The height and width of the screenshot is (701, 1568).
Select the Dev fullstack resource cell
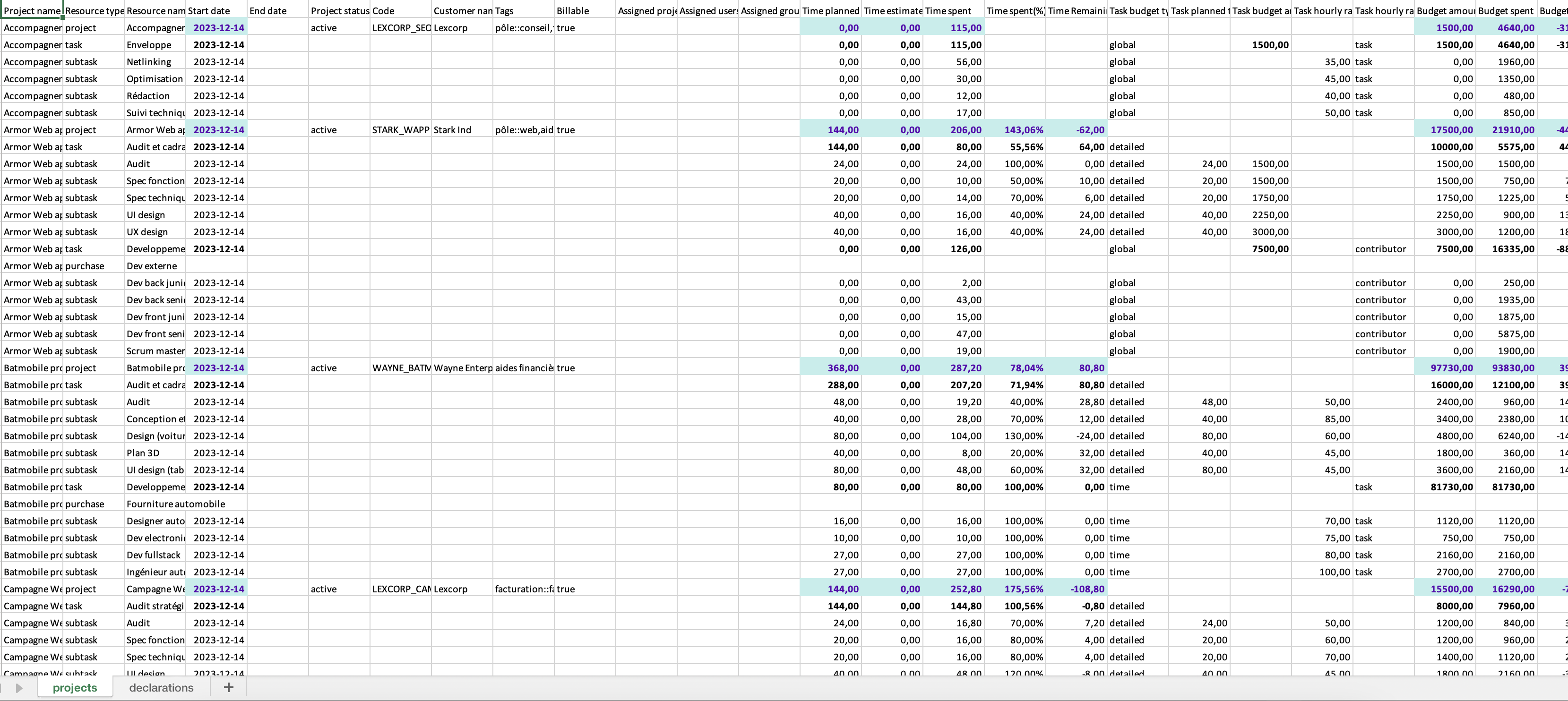[155, 555]
